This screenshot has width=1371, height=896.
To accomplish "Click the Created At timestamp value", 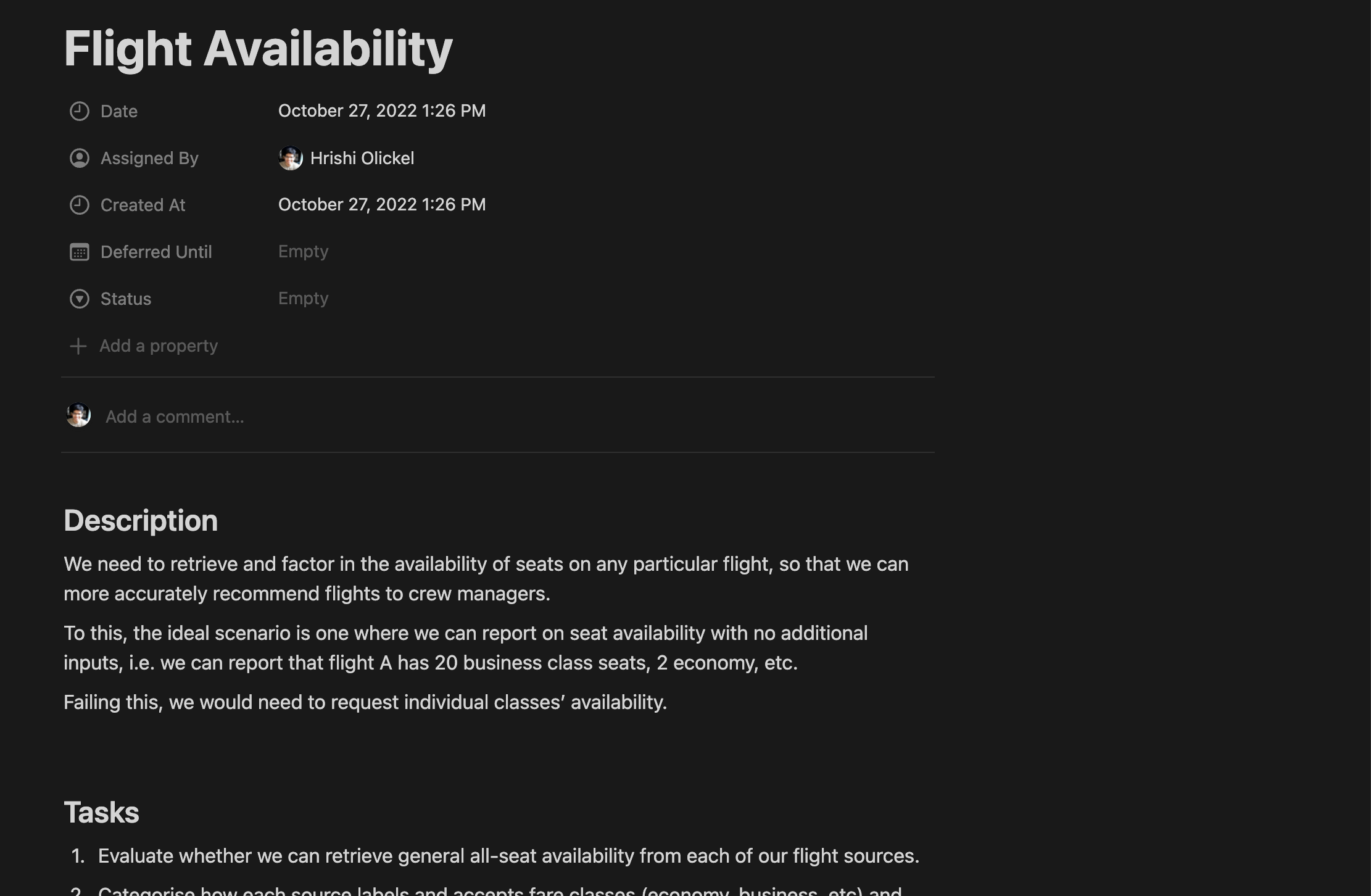I will 381,205.
